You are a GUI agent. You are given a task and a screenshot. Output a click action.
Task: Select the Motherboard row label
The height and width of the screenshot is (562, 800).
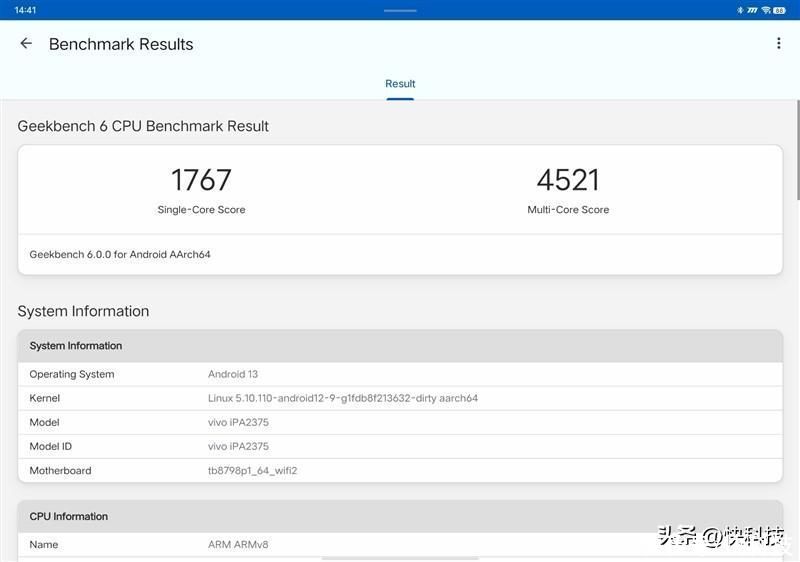coord(60,471)
